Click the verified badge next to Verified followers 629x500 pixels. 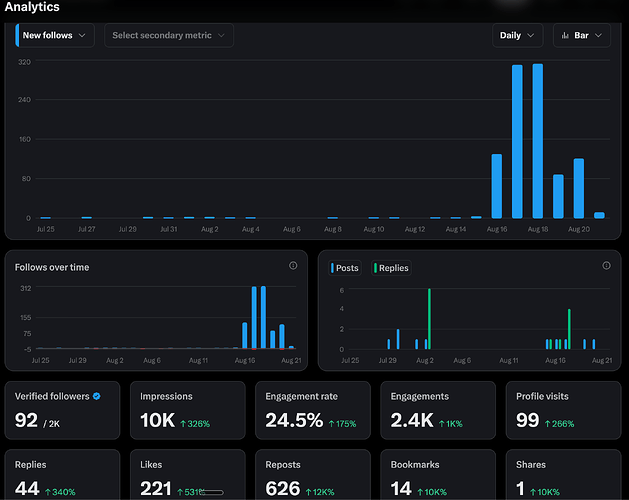tap(97, 396)
